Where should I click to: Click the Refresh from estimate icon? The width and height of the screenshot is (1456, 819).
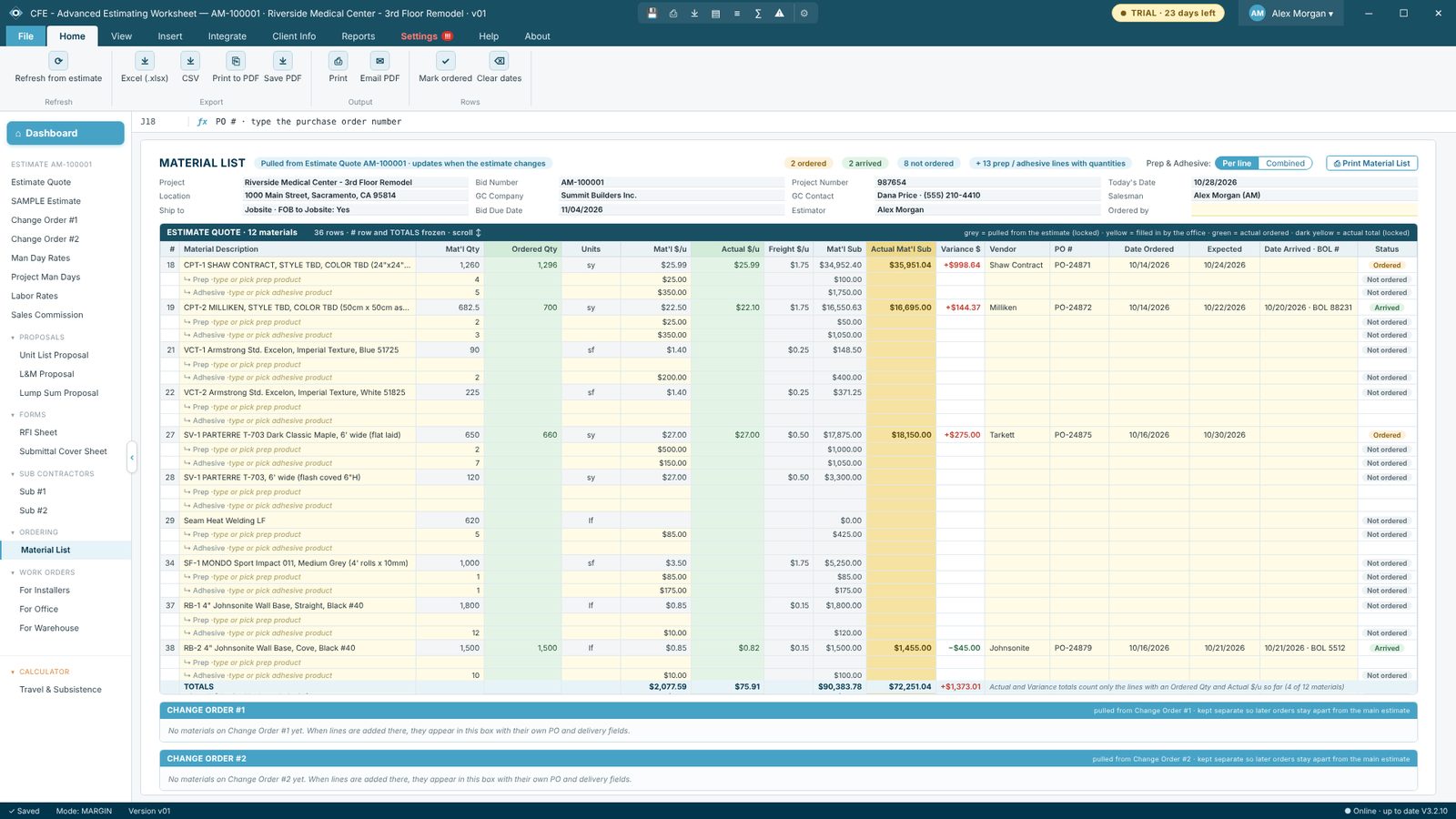pos(58,61)
